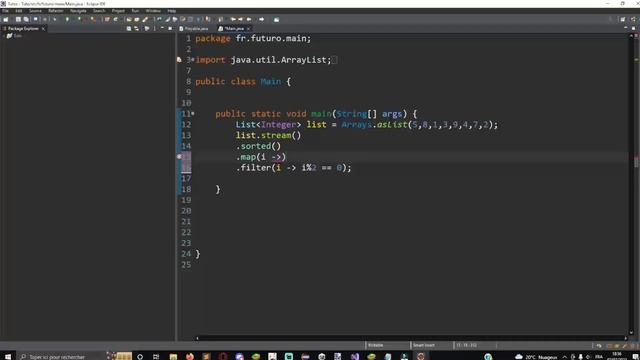Image resolution: width=640 pixels, height=360 pixels.
Task: Click the Open Type toolbar icon
Action: point(129,19)
